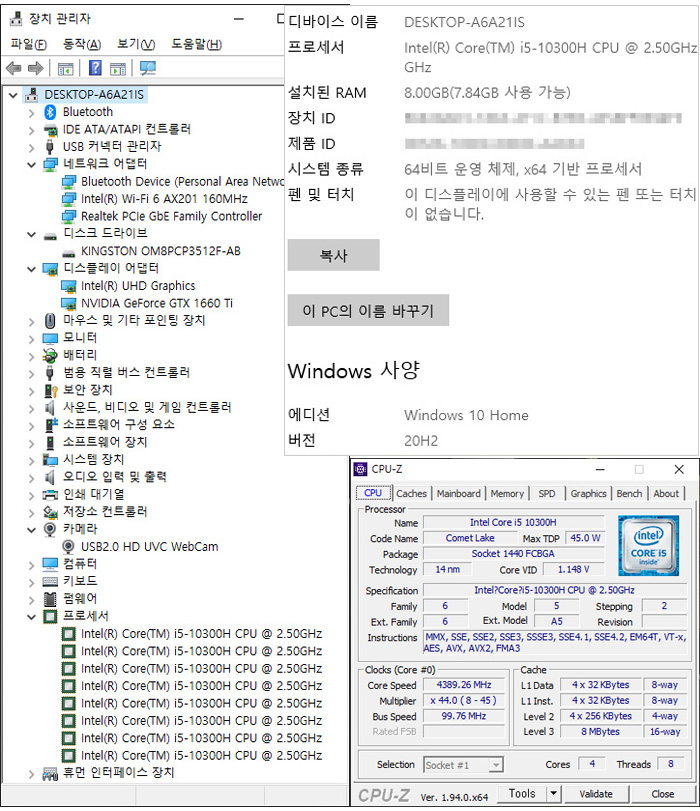Open the 보기(V) menu
The image size is (700, 811).
136,44
